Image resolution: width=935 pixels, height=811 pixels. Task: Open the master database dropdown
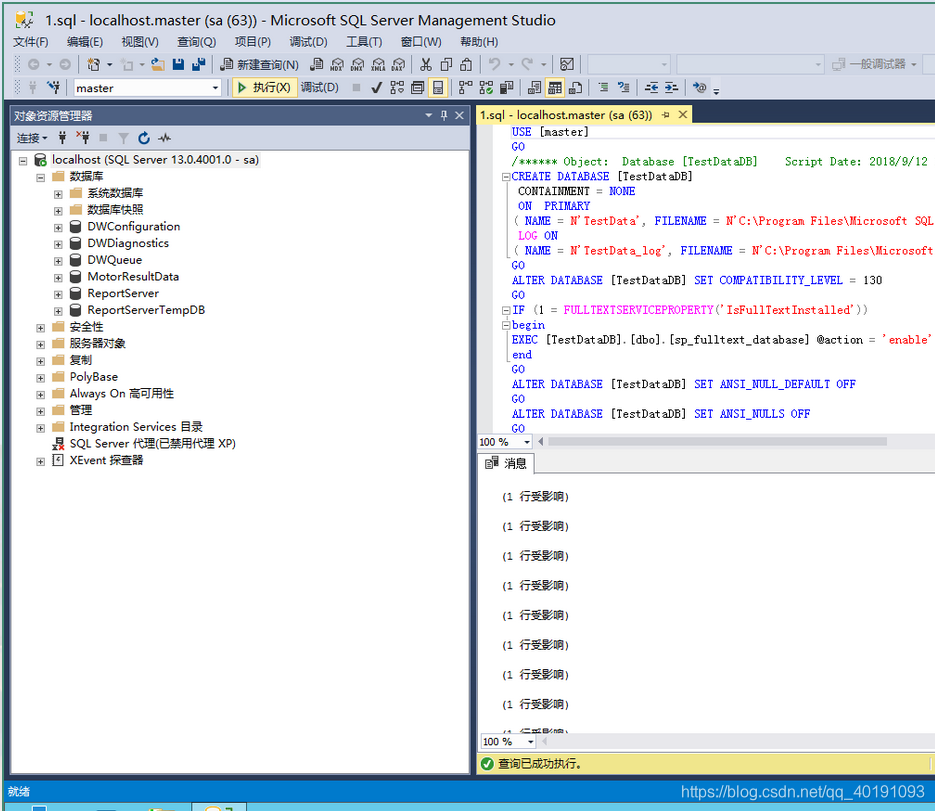tap(215, 87)
